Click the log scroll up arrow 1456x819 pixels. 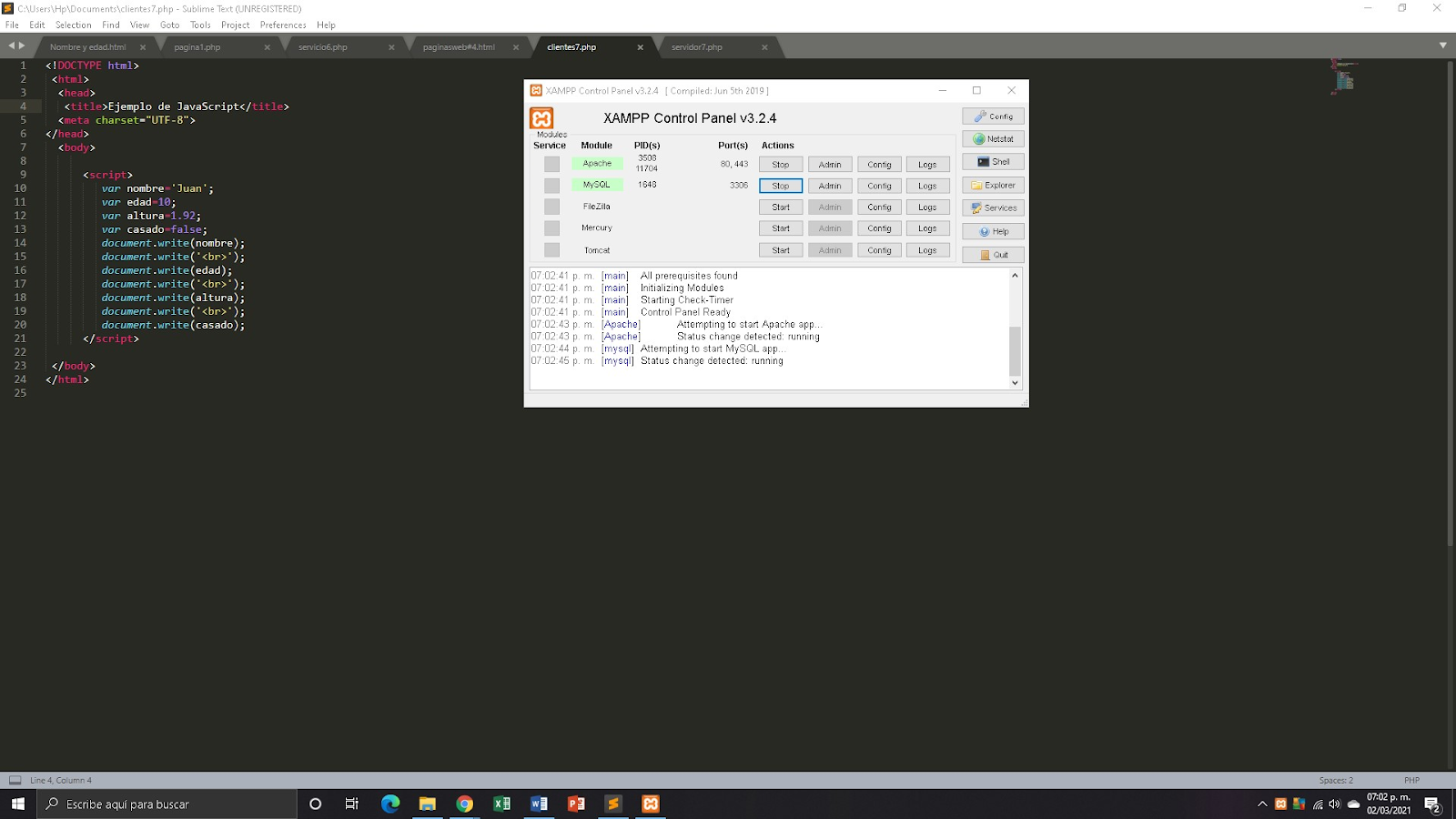pos(1015,275)
